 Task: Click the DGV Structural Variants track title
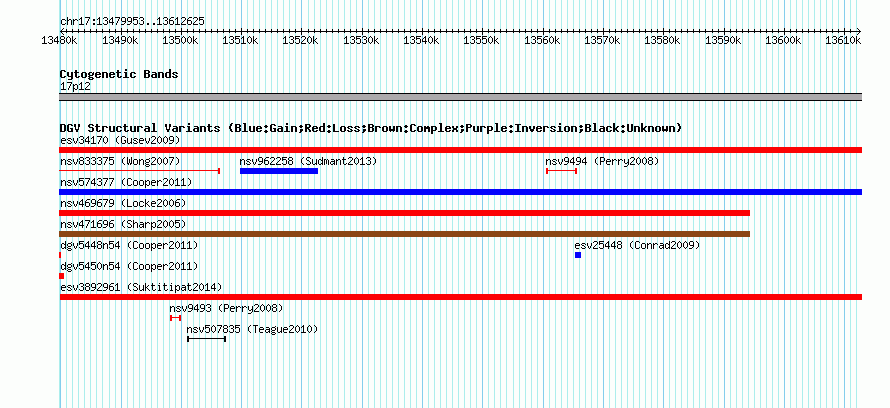pyautogui.click(x=371, y=128)
